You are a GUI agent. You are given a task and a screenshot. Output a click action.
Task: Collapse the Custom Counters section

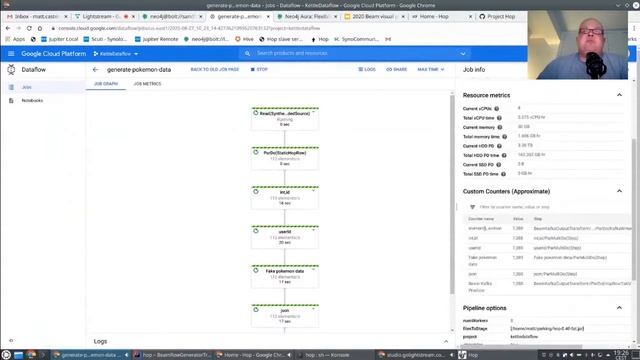[619, 191]
